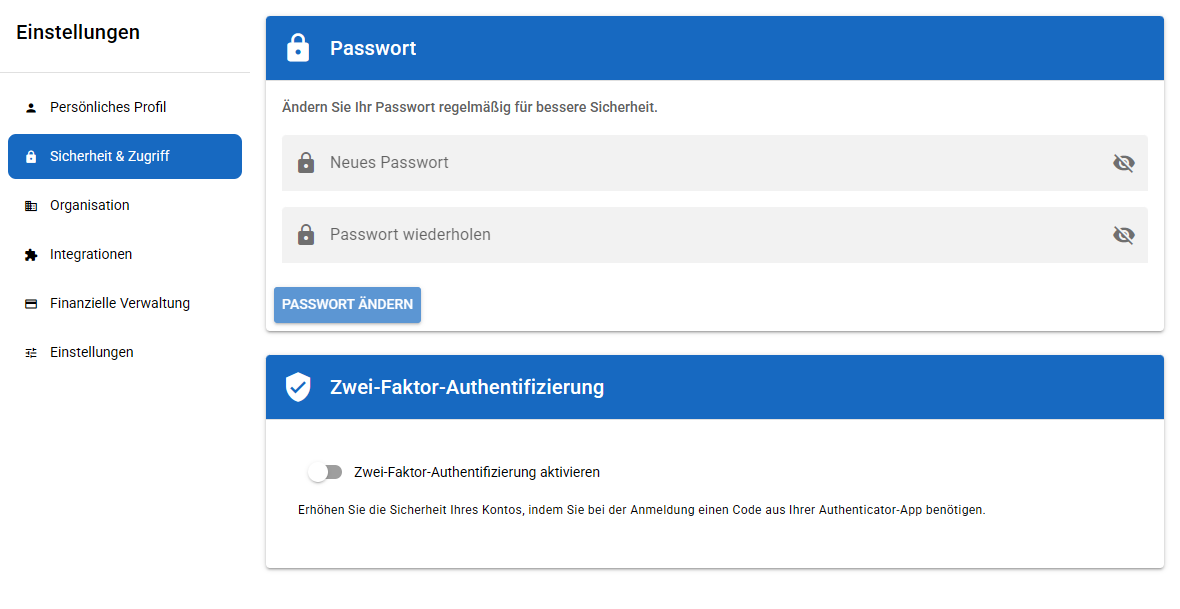Click the credit card icon beside Finanzielle Verwaltung
Screen dimensions: 1180x609
pos(31,304)
